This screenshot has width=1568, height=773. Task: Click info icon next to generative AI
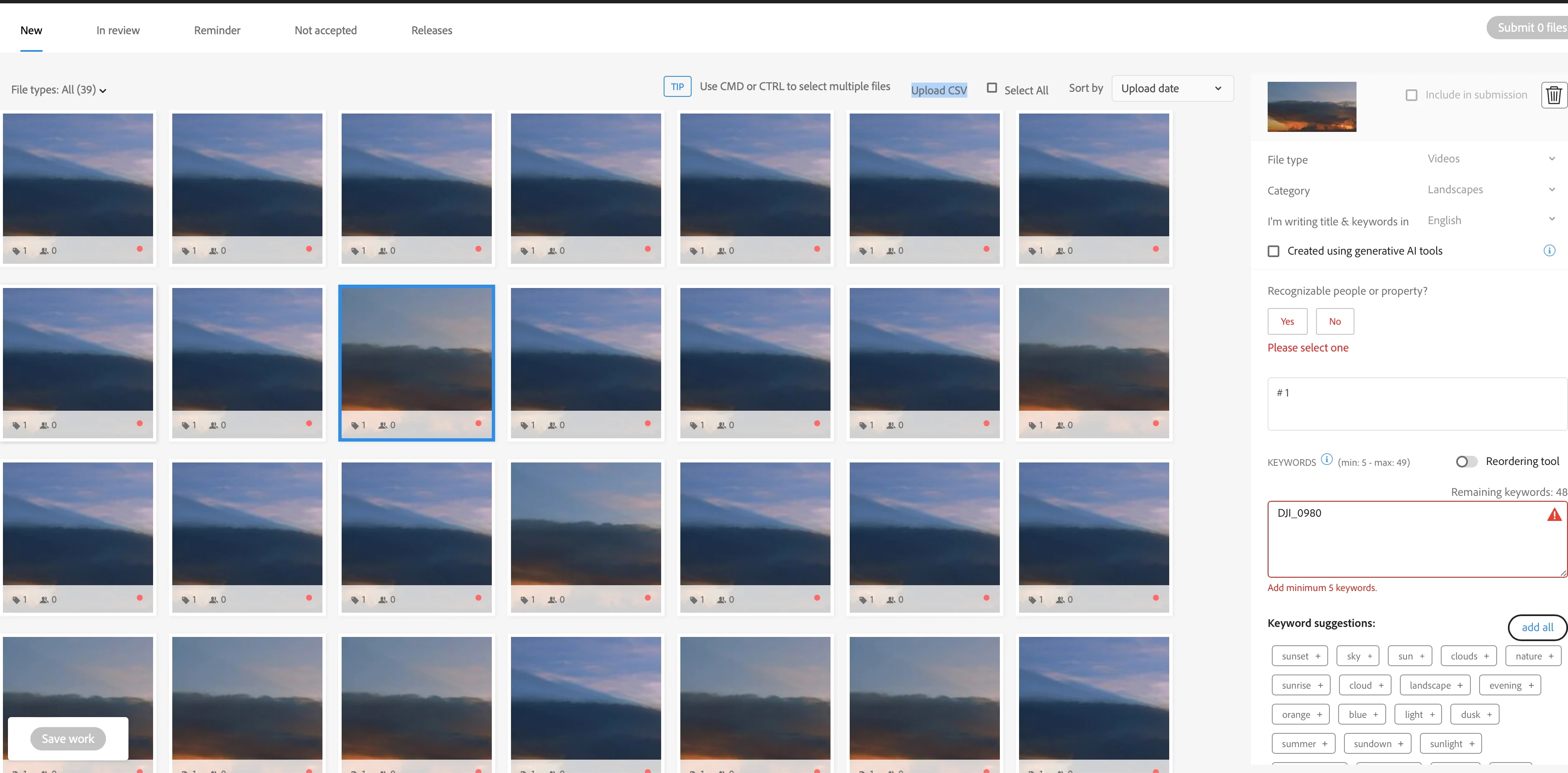click(1549, 250)
